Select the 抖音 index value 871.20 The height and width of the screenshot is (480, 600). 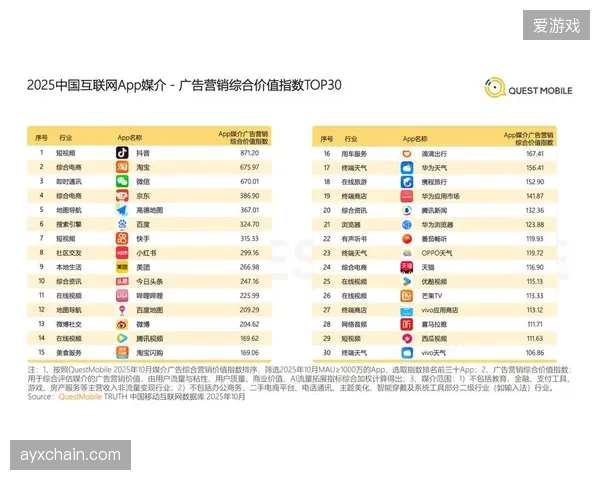coord(249,153)
